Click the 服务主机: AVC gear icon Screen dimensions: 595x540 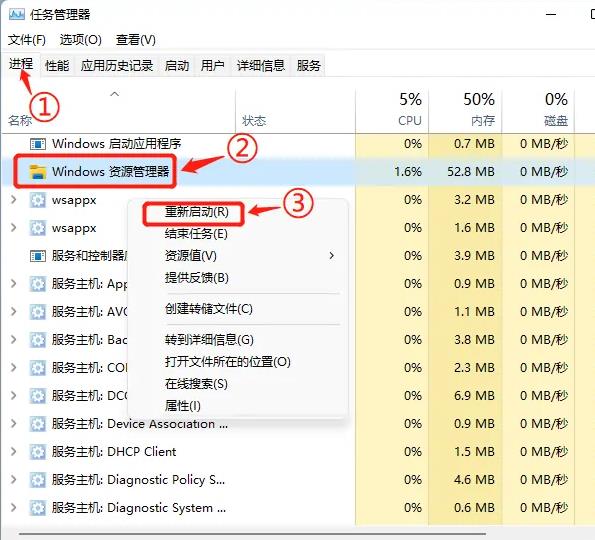point(38,312)
